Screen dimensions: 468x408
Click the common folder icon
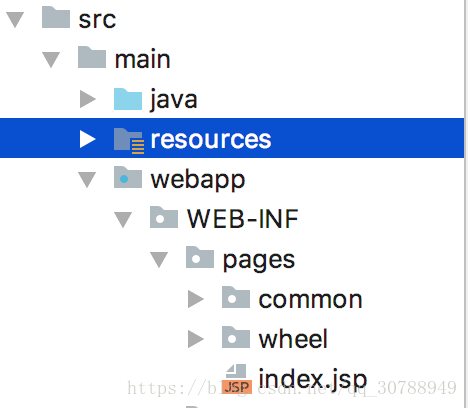(x=236, y=297)
